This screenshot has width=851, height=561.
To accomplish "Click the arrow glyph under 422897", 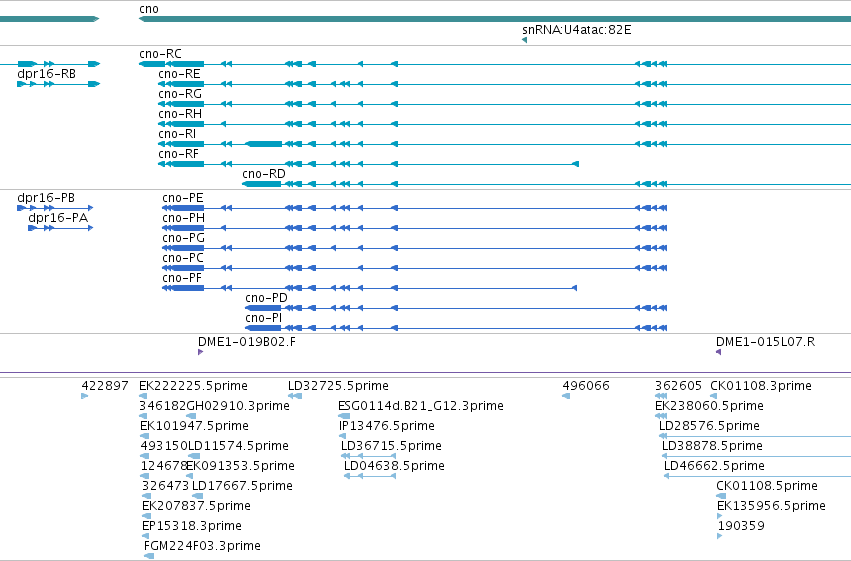I will 84,396.
